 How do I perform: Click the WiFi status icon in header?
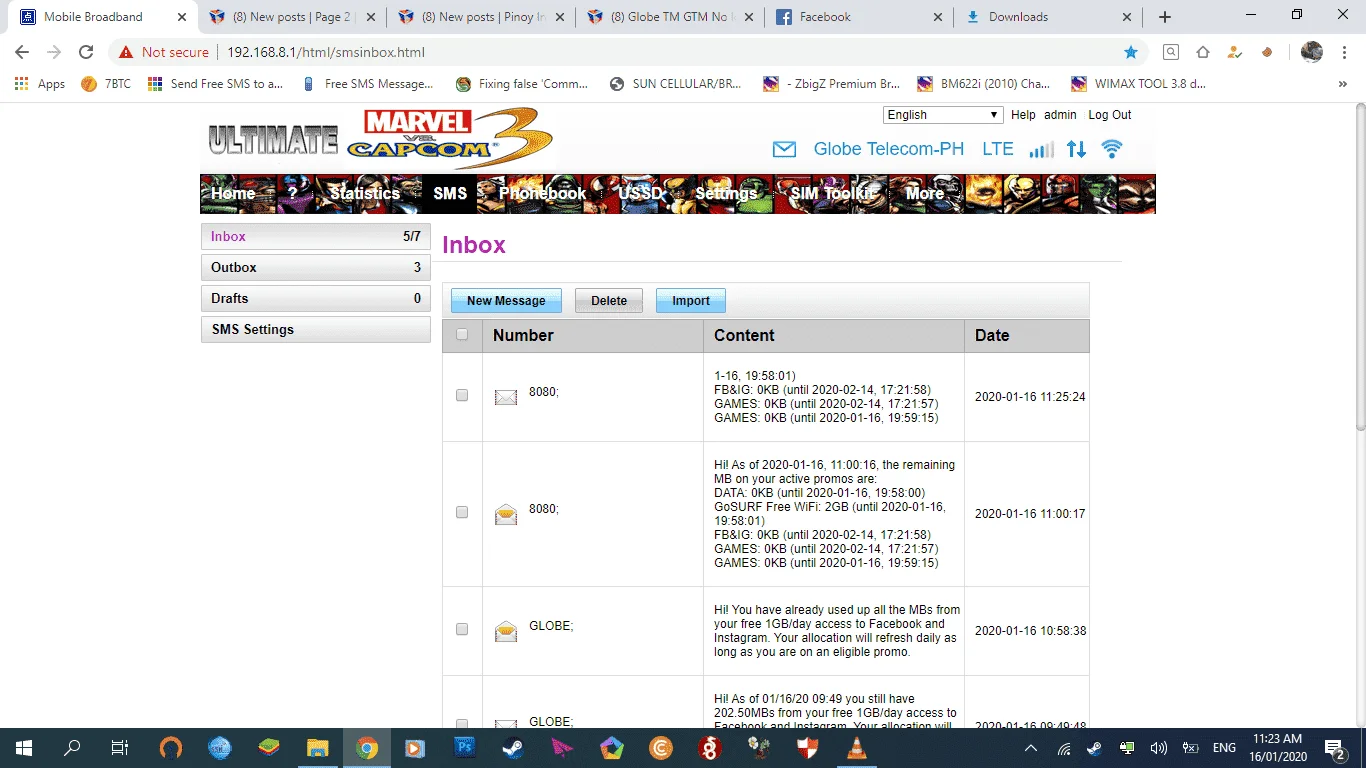point(1111,149)
